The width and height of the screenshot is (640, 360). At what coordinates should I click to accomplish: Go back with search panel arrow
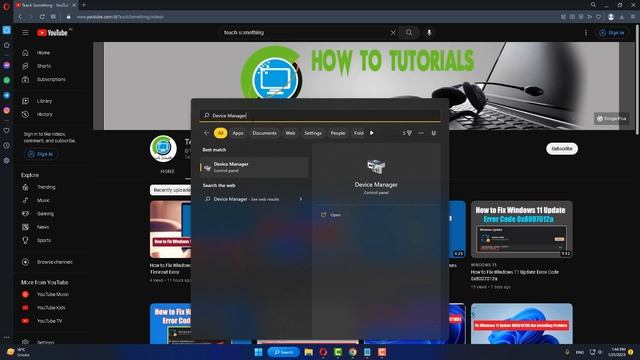click(207, 133)
